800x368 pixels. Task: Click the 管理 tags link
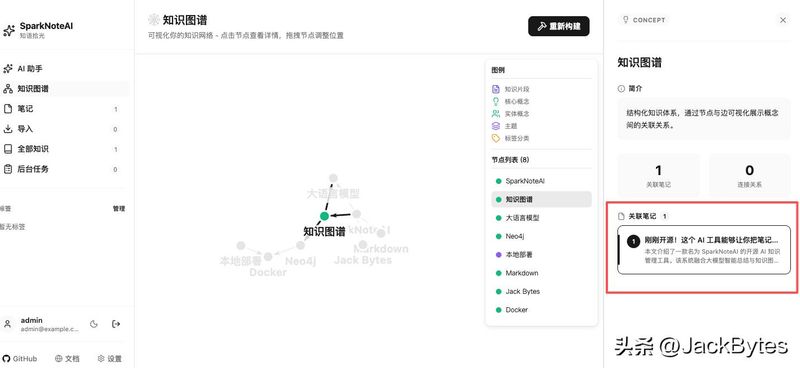[x=119, y=208]
